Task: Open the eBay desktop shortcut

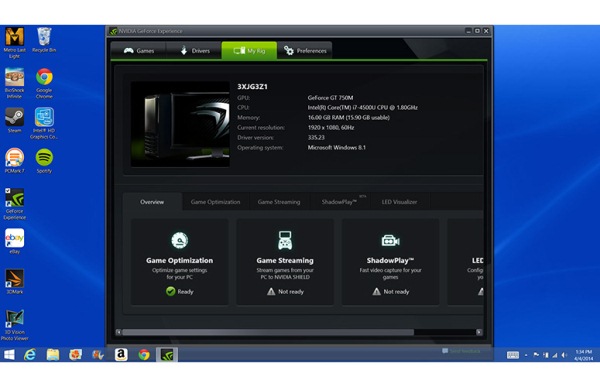Action: click(15, 241)
